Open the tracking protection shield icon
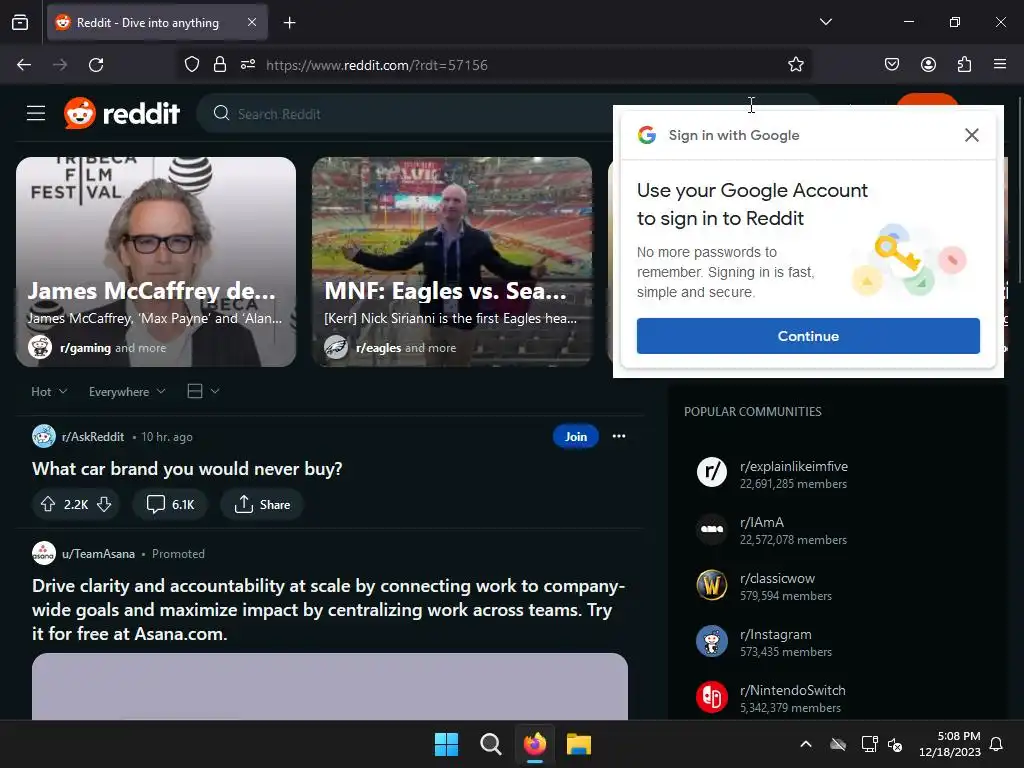The image size is (1024, 768). pyautogui.click(x=191, y=65)
